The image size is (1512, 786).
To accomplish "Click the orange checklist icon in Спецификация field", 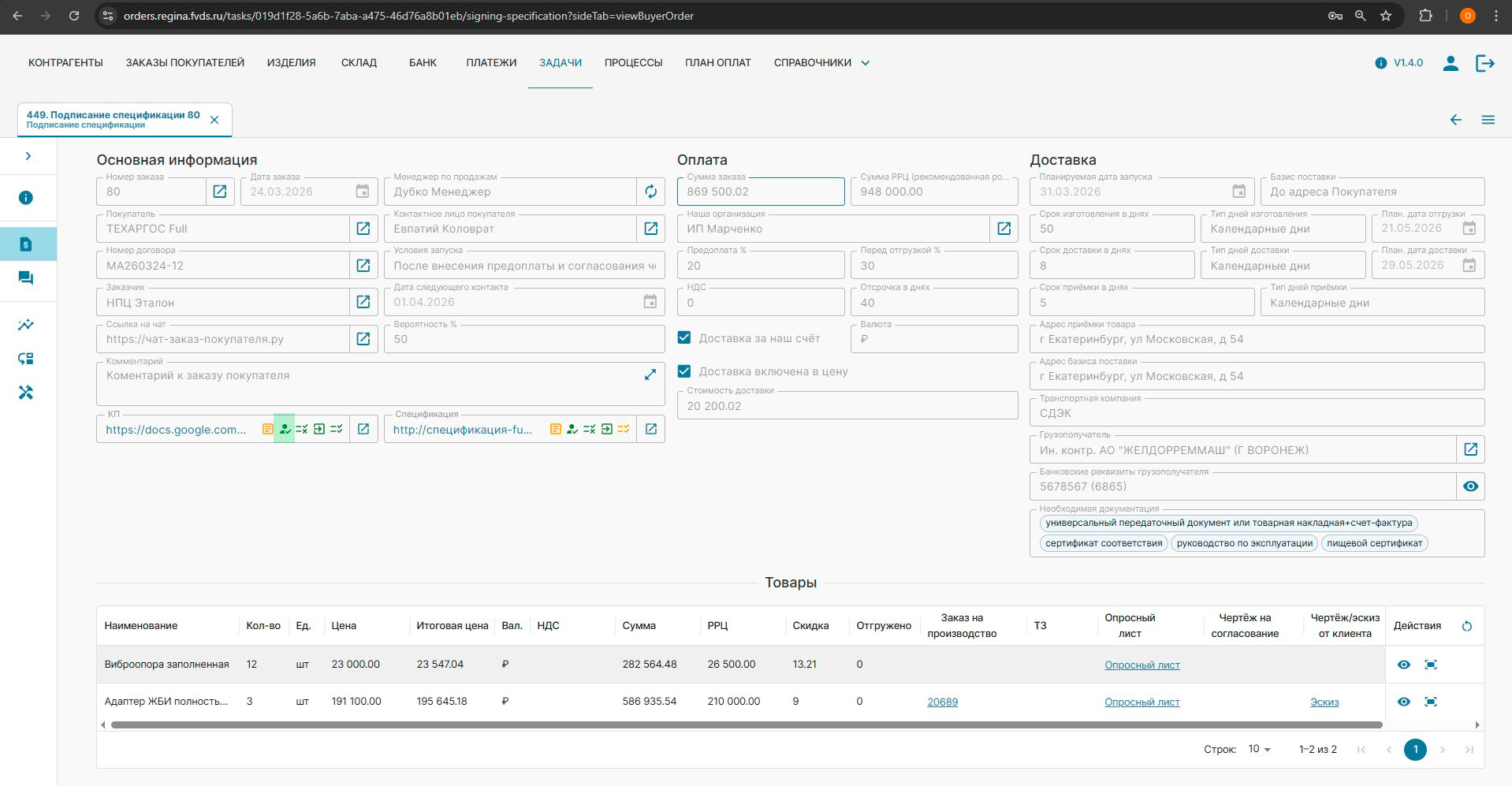I will (x=624, y=429).
